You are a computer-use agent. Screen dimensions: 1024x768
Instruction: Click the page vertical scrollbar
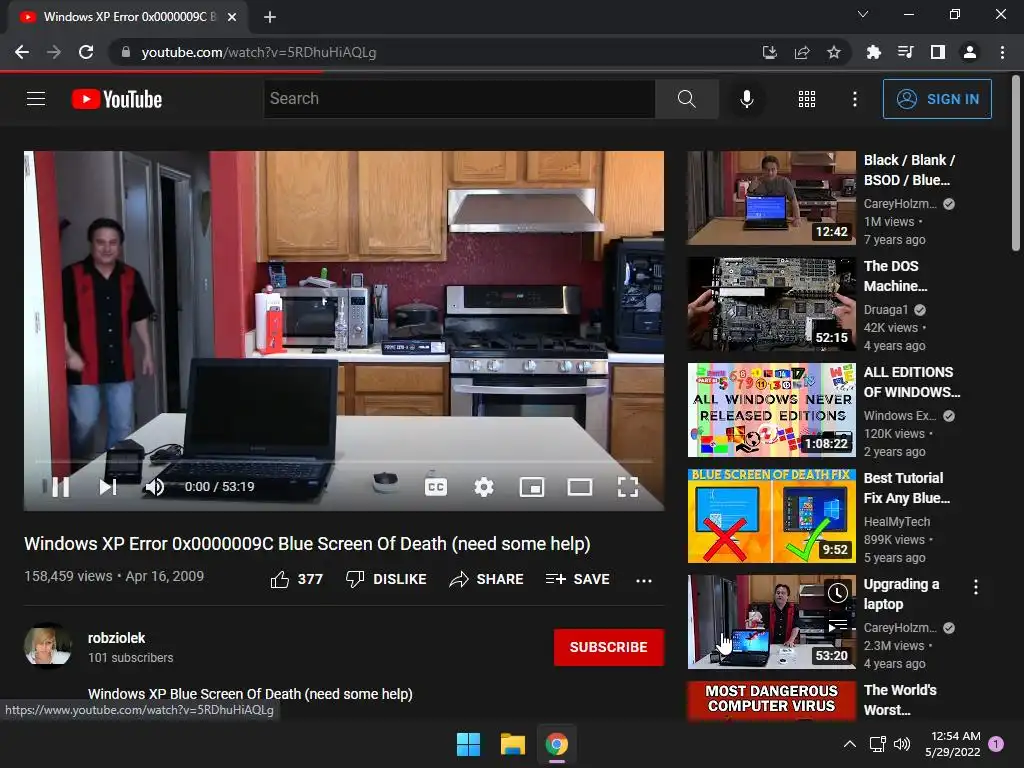[x=1016, y=163]
